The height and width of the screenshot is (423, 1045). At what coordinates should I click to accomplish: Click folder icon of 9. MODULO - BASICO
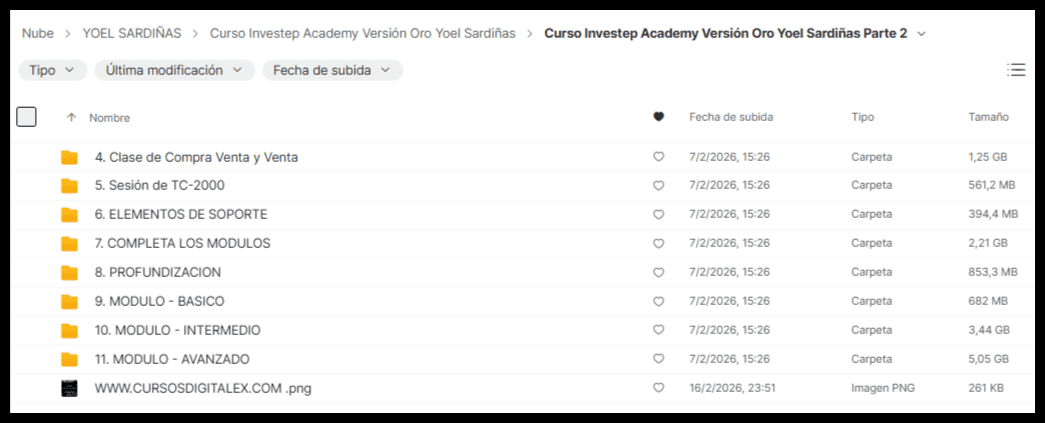pyautogui.click(x=69, y=301)
